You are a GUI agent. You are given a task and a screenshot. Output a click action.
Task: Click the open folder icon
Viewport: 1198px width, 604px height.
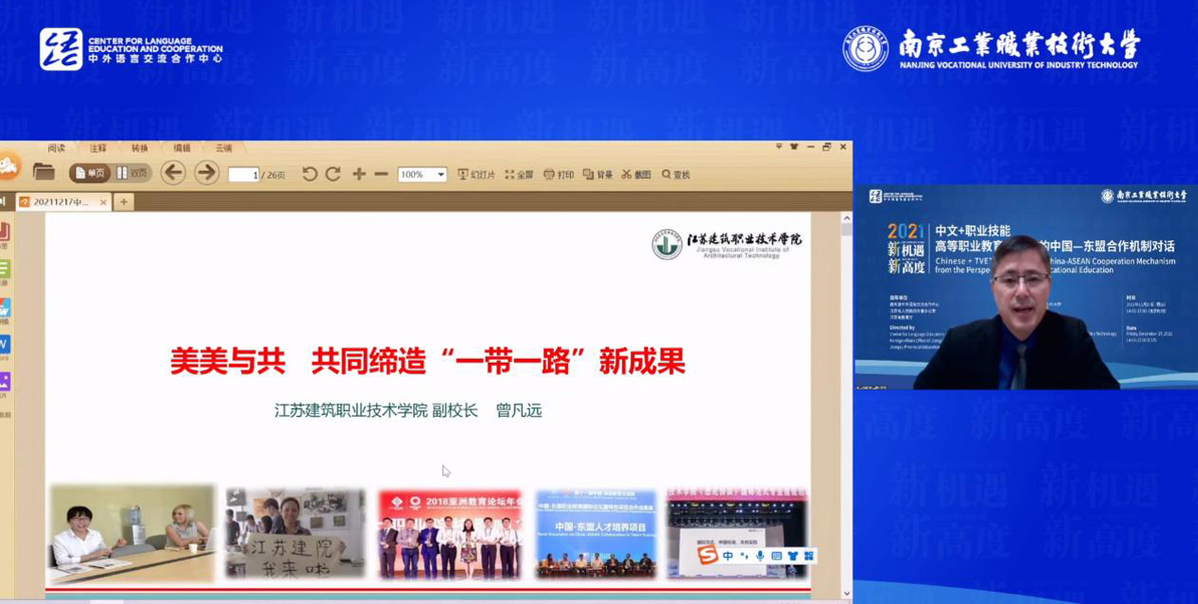(x=43, y=172)
